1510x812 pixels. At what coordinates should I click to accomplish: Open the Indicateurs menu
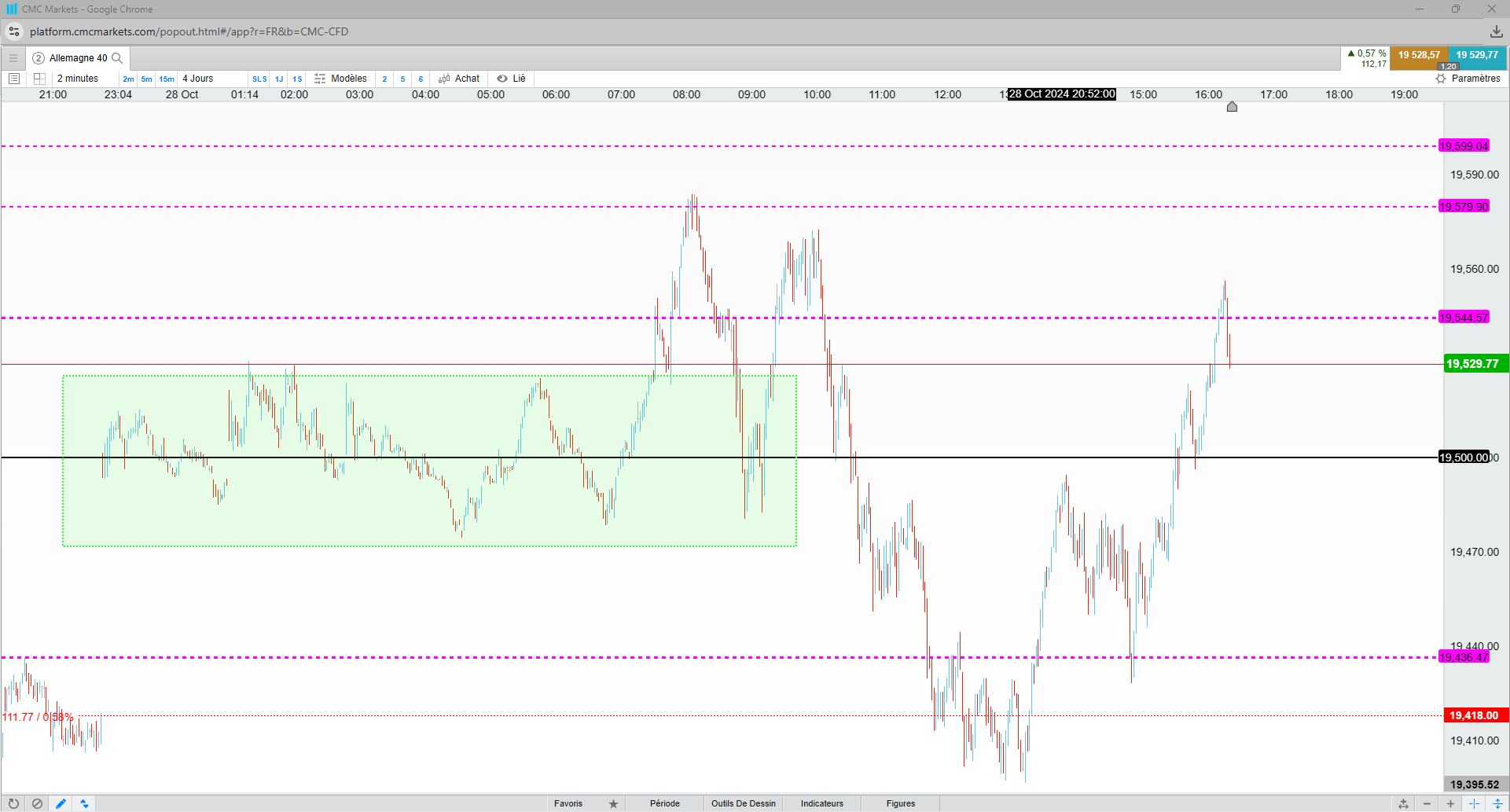[x=822, y=803]
